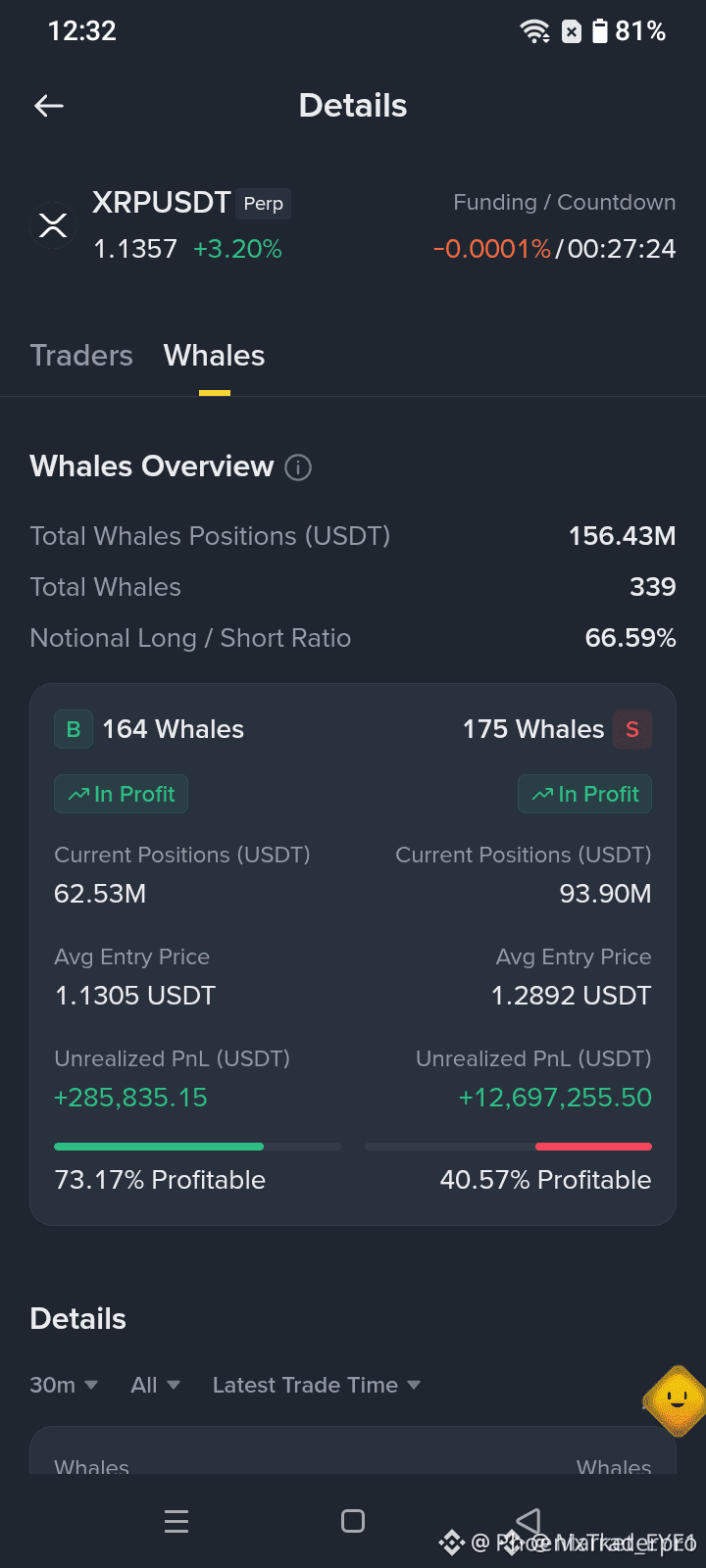
Task: Tap the red S short badge
Action: (632, 729)
